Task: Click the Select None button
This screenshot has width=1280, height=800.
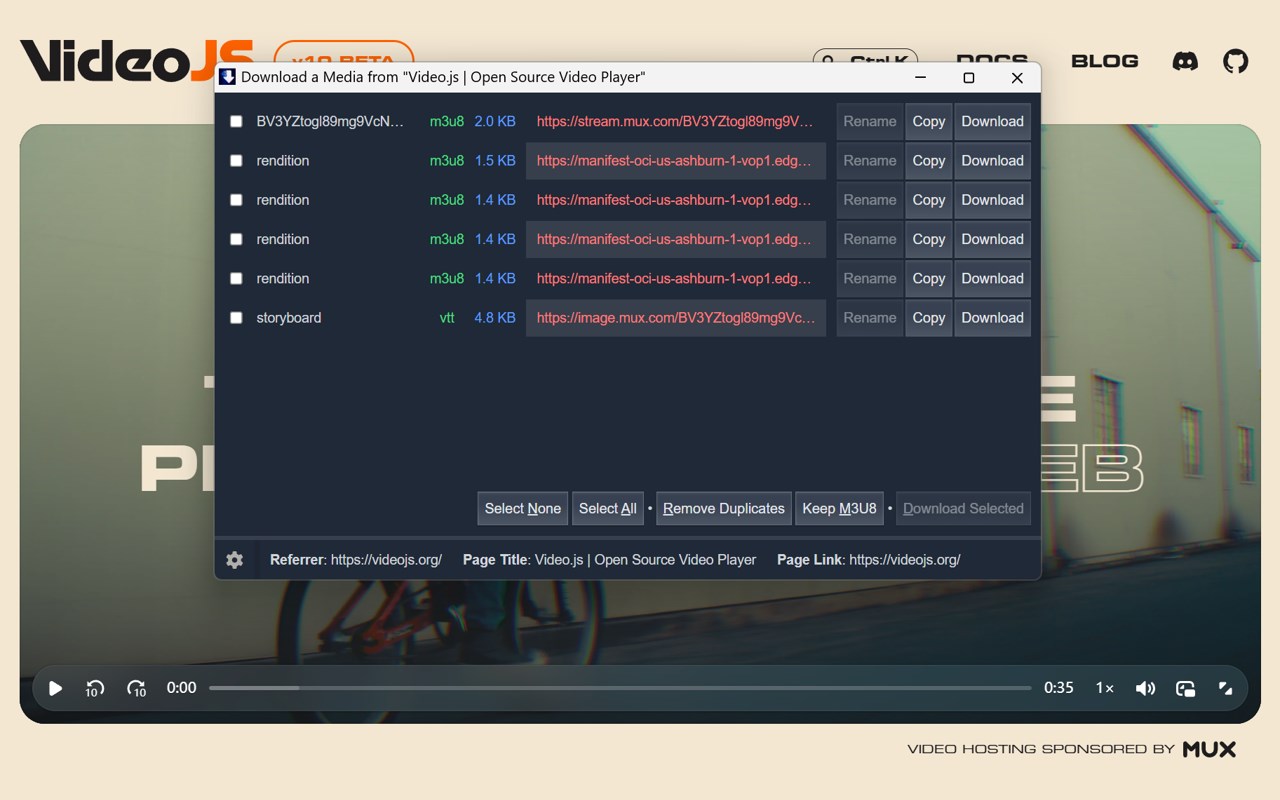Action: point(523,508)
